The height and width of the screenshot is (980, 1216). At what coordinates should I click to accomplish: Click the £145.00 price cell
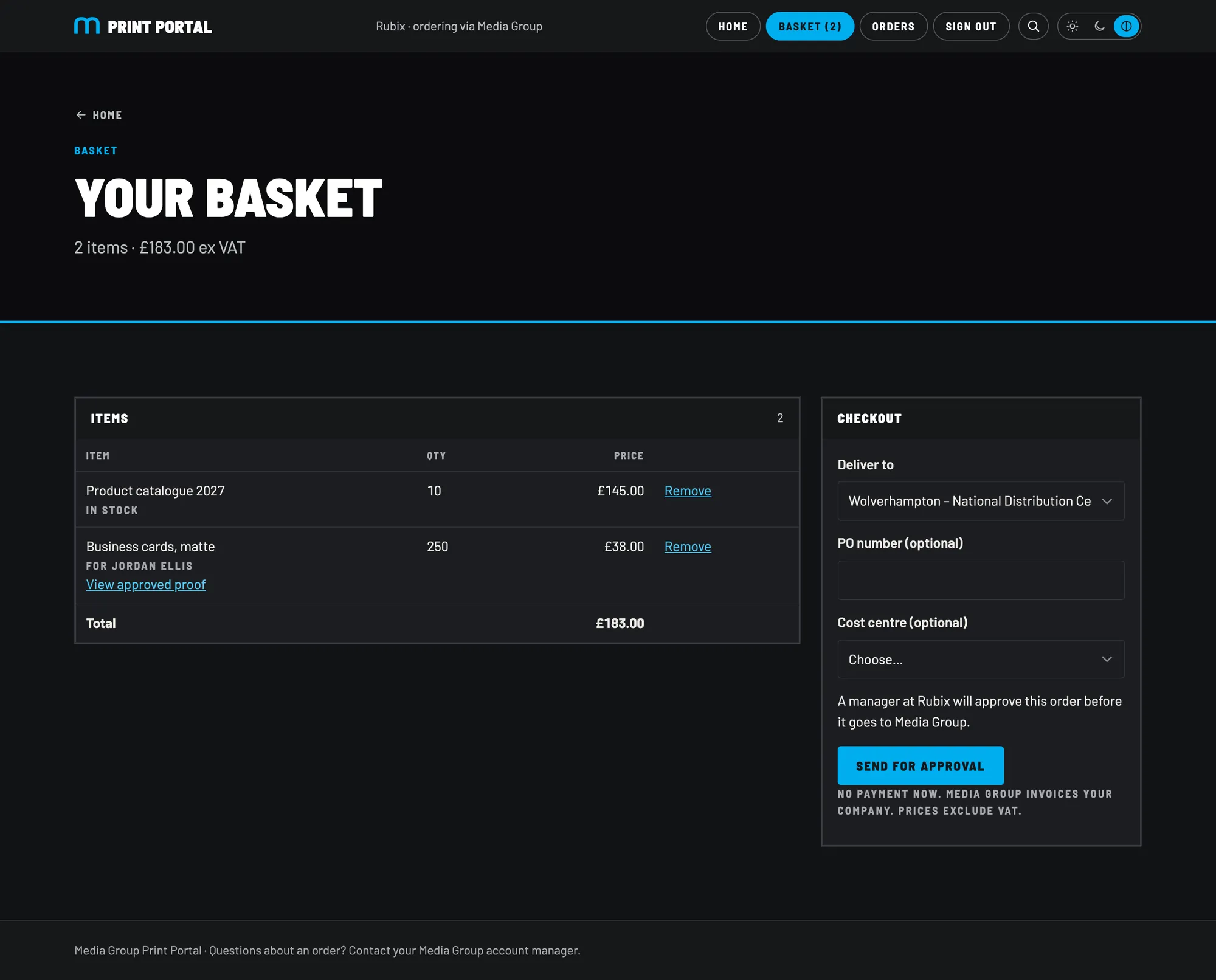coord(621,491)
